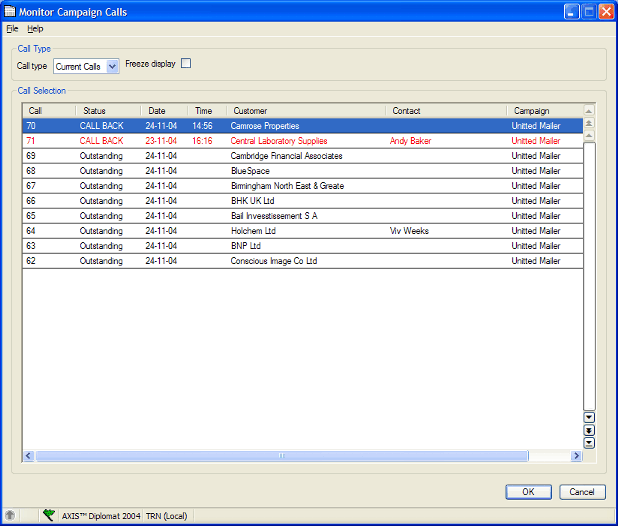The width and height of the screenshot is (618, 526).
Task: Click the page-up double arrow on scrollbar
Action: coord(589,123)
